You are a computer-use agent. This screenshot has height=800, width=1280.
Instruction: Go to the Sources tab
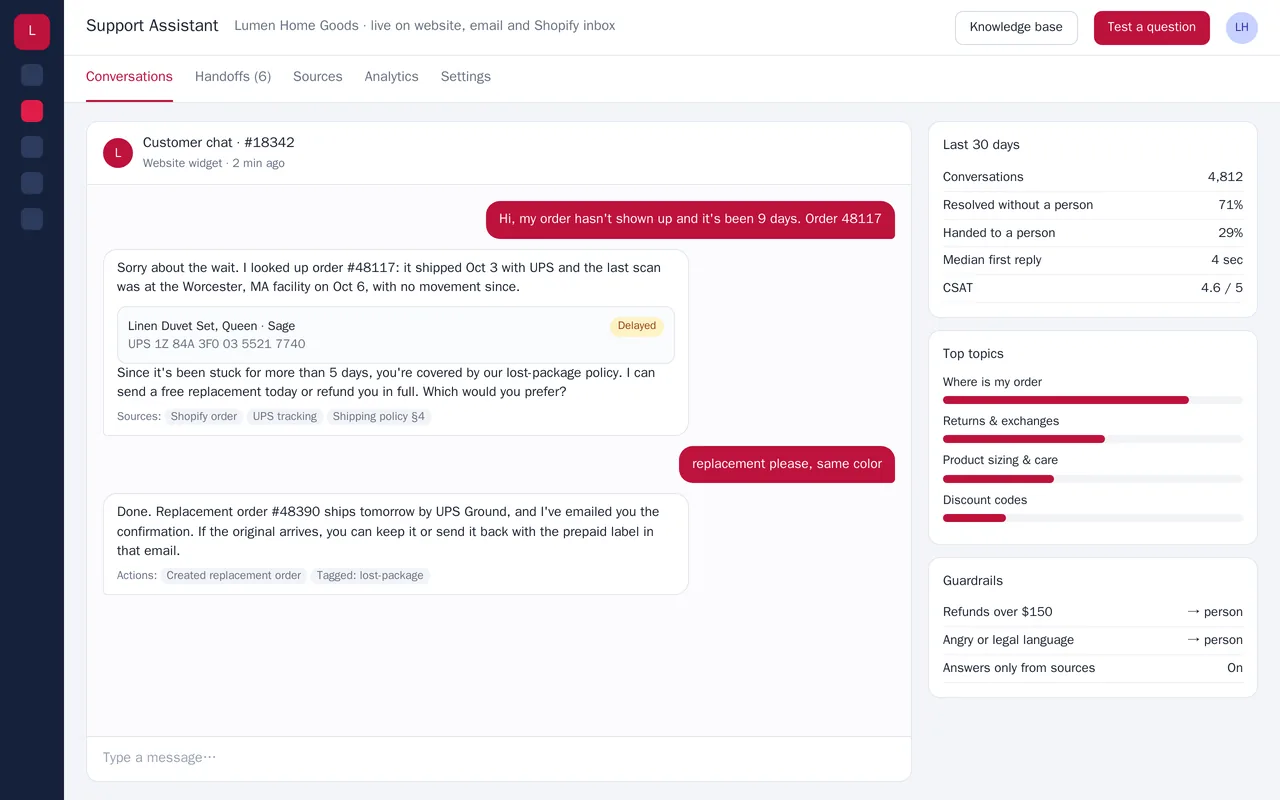[318, 77]
